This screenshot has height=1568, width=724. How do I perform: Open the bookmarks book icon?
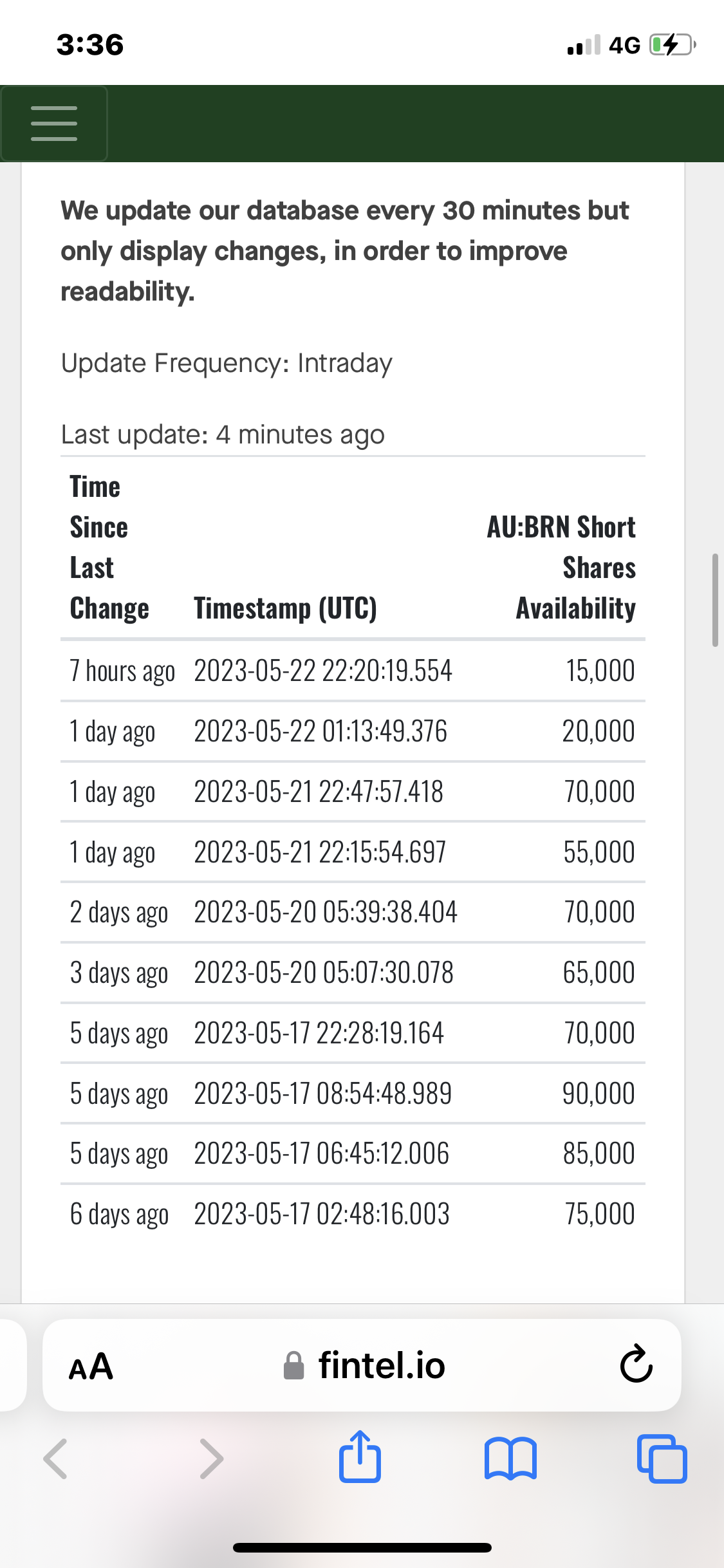(x=510, y=1459)
